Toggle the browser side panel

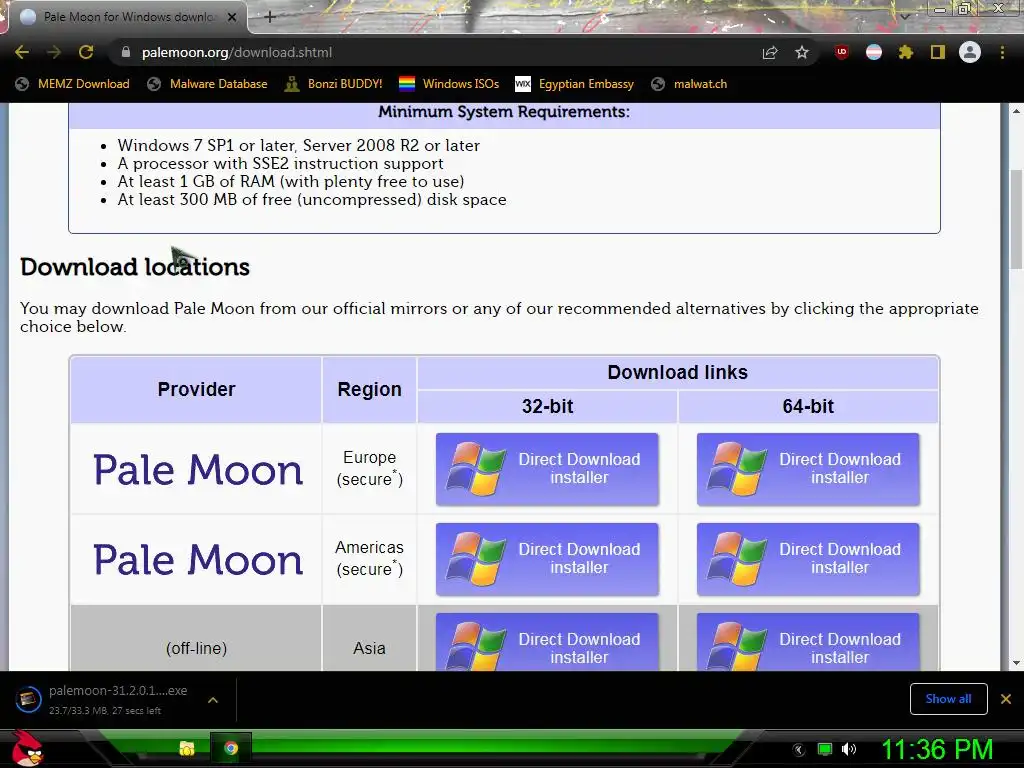(938, 52)
